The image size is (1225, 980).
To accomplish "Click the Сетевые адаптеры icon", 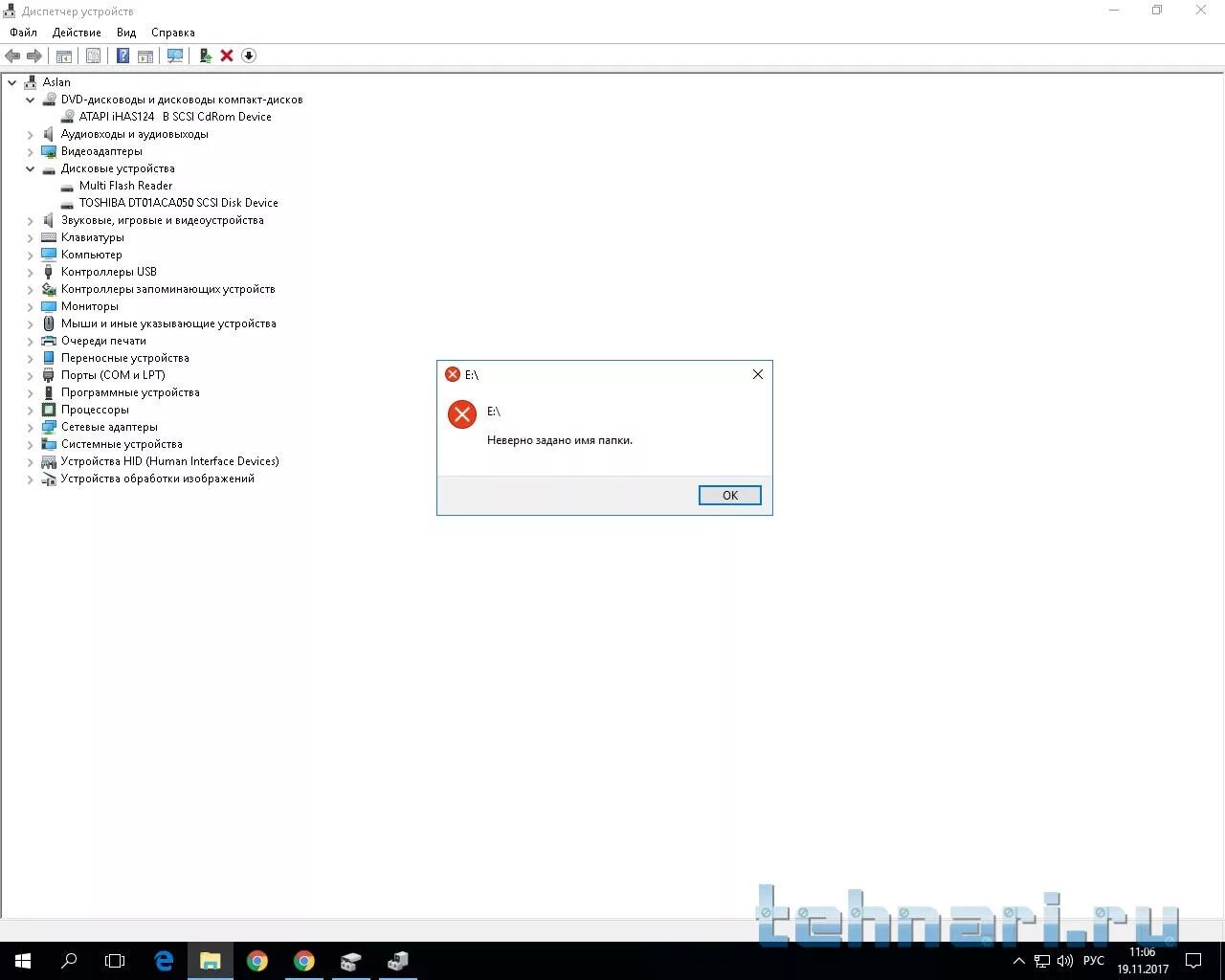I will pos(49,427).
